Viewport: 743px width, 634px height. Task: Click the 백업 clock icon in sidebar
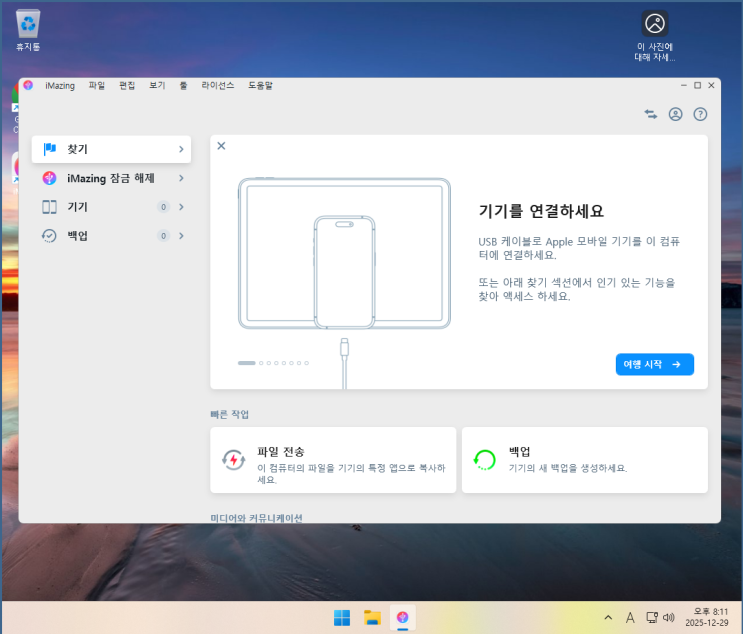click(49, 236)
